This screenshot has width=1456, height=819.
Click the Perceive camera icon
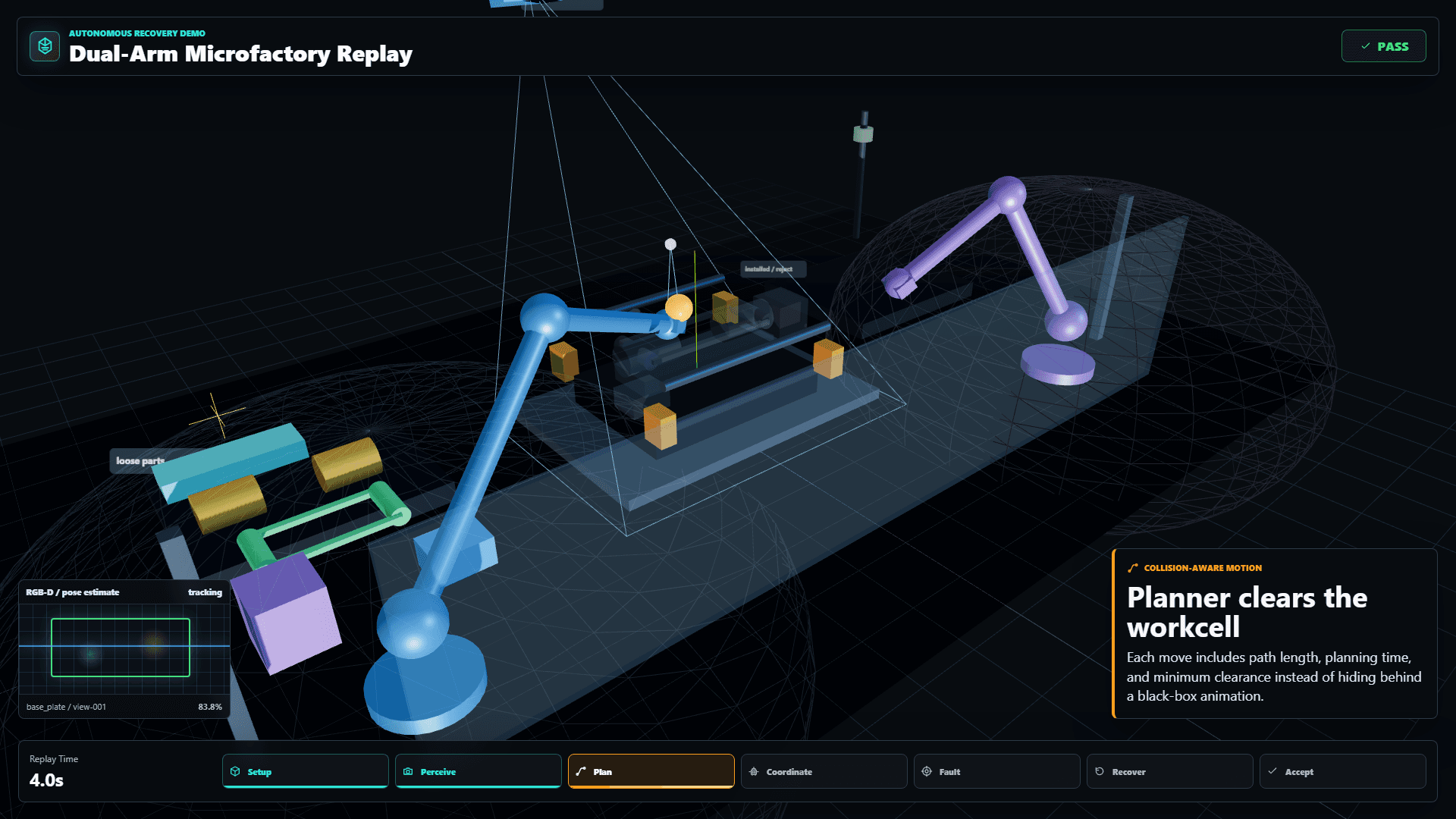click(x=408, y=771)
